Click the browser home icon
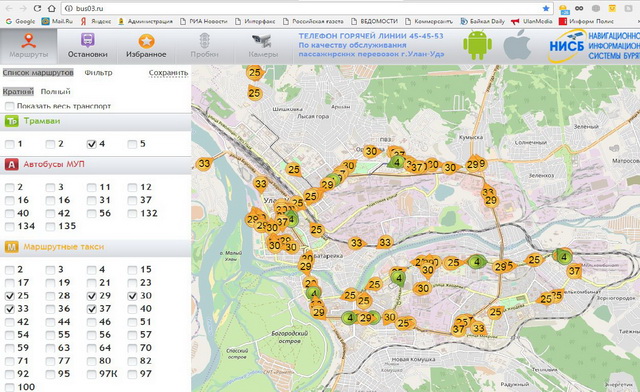 [x=51, y=8]
